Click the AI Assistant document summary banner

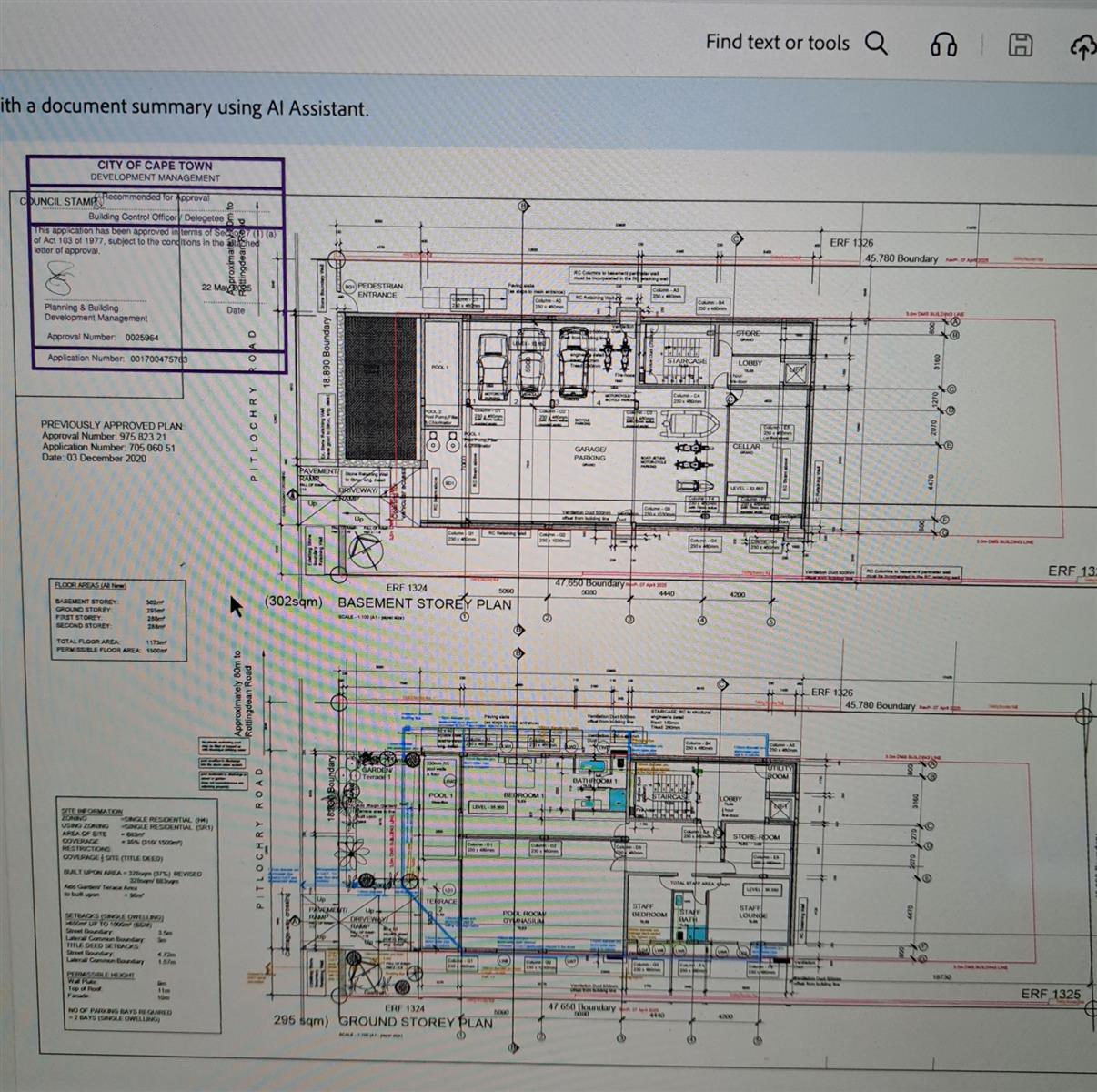click(x=185, y=107)
